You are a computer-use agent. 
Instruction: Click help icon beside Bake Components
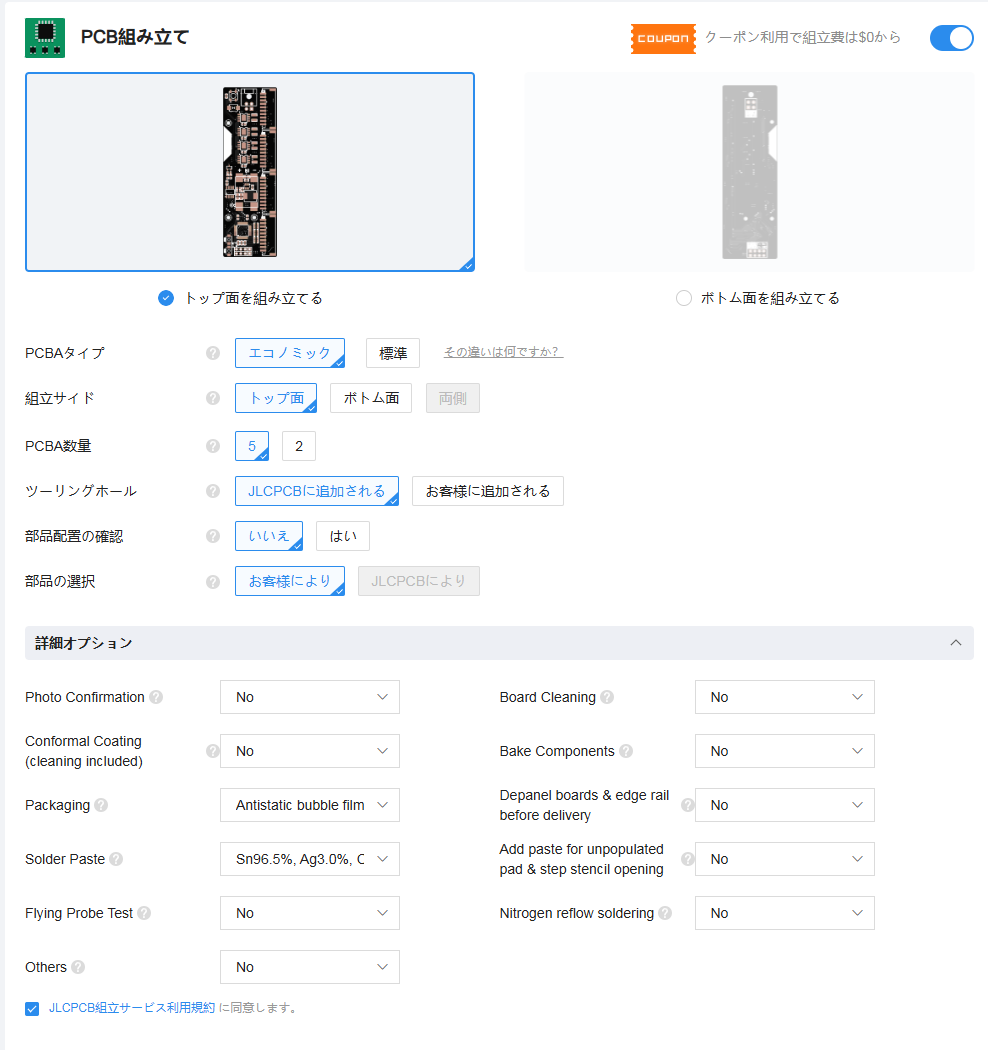click(x=626, y=751)
